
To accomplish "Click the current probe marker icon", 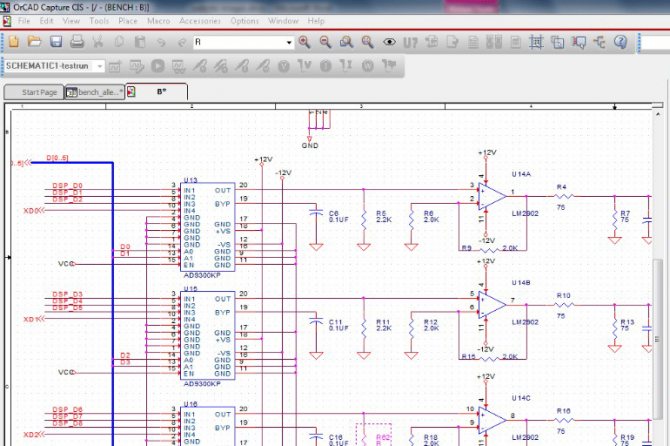I will coord(242,66).
